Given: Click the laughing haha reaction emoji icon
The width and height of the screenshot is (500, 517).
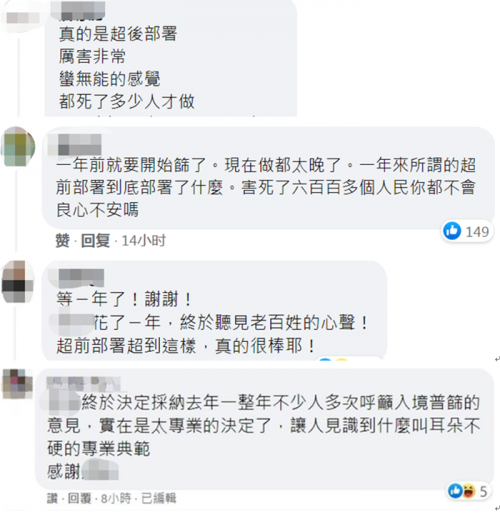Looking at the screenshot, I should pyautogui.click(x=468, y=491).
